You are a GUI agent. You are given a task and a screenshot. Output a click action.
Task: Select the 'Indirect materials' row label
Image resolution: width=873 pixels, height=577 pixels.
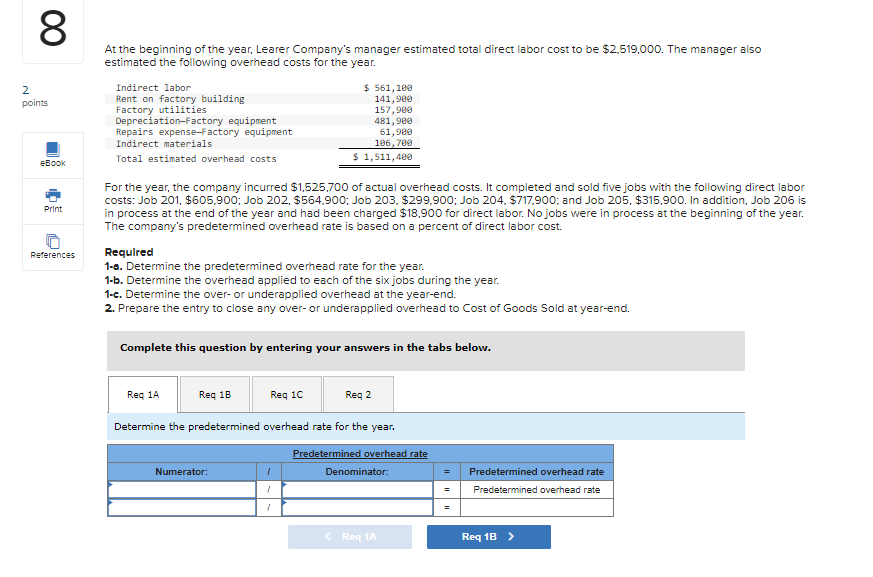[x=164, y=144]
